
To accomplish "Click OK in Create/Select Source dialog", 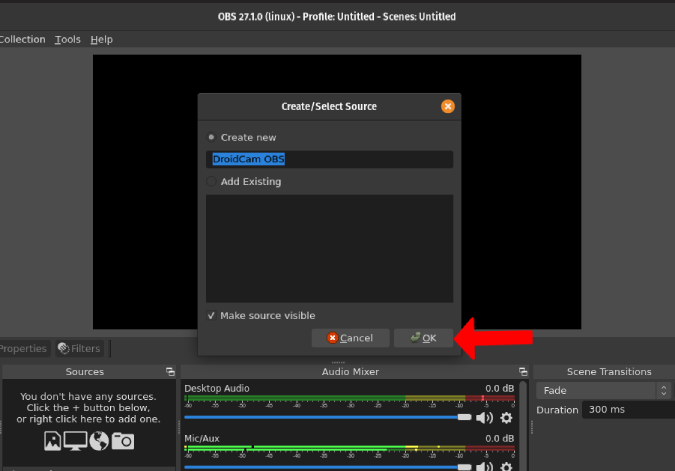I will (424, 338).
